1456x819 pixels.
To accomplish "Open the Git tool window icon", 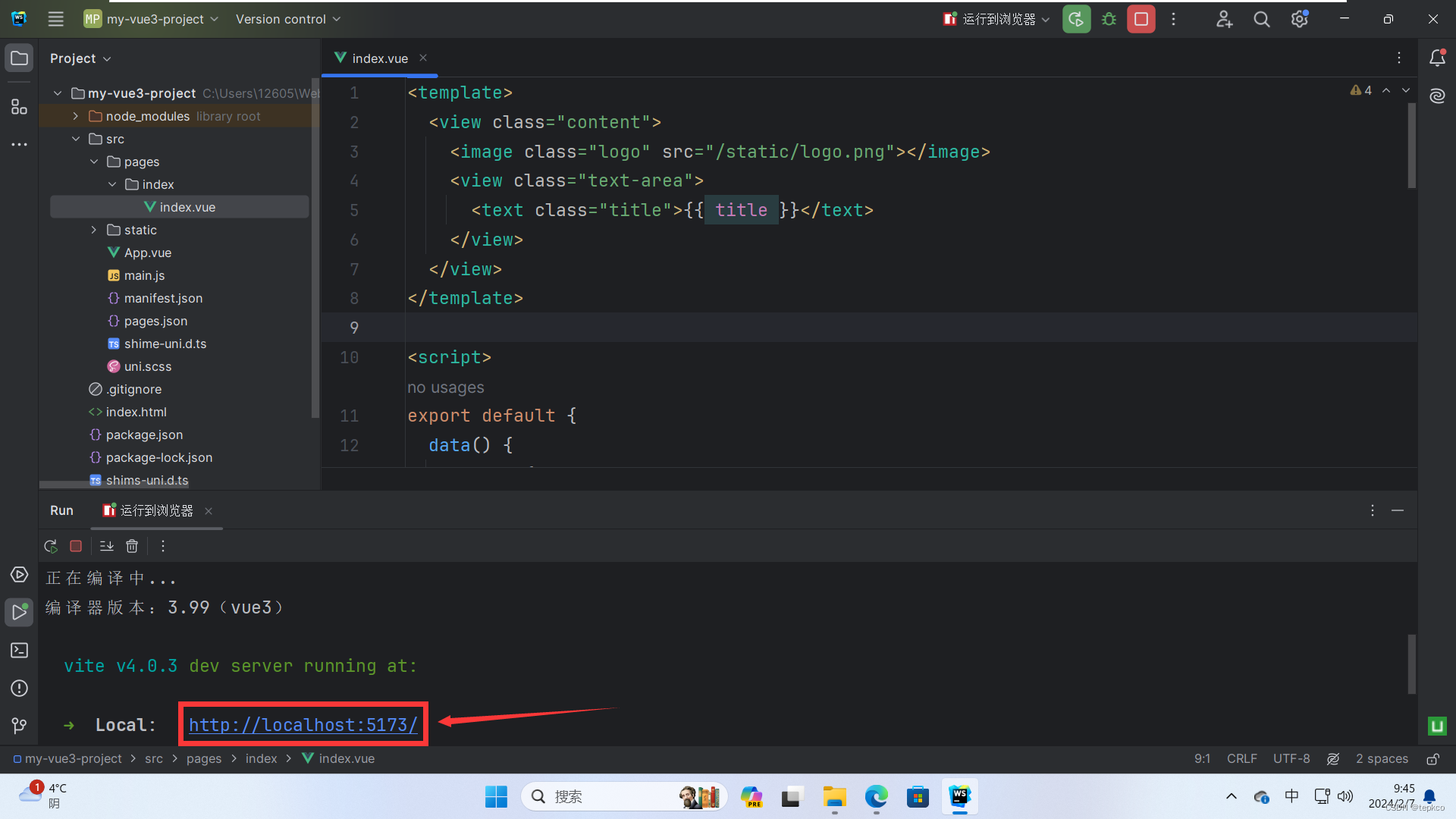I will 19,726.
